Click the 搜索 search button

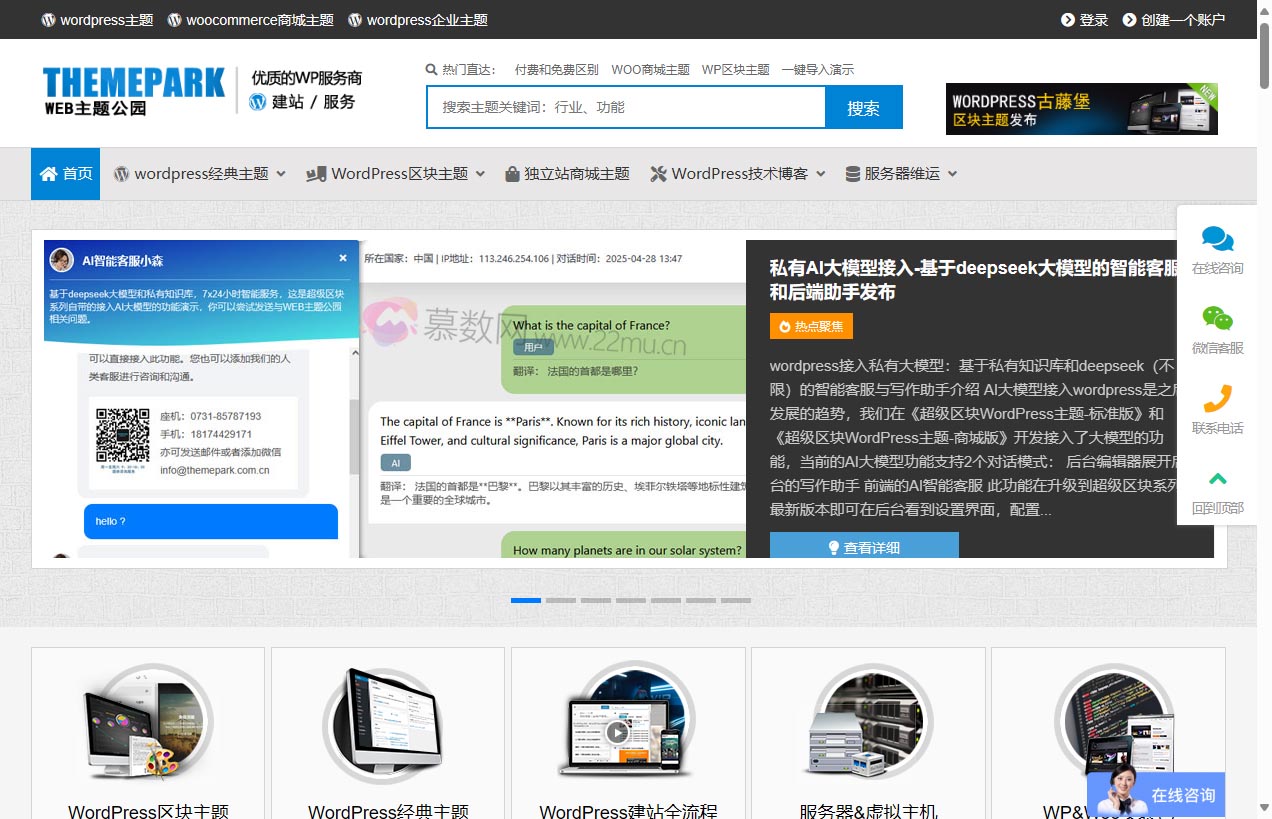[863, 106]
